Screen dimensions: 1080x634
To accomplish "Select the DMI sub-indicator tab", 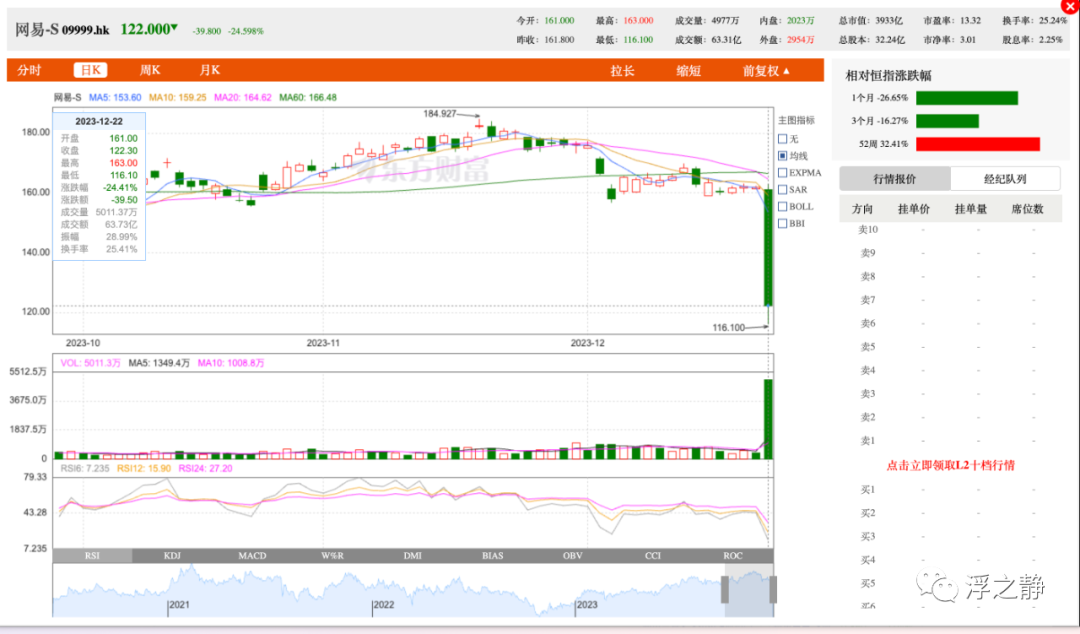I will pyautogui.click(x=413, y=555).
